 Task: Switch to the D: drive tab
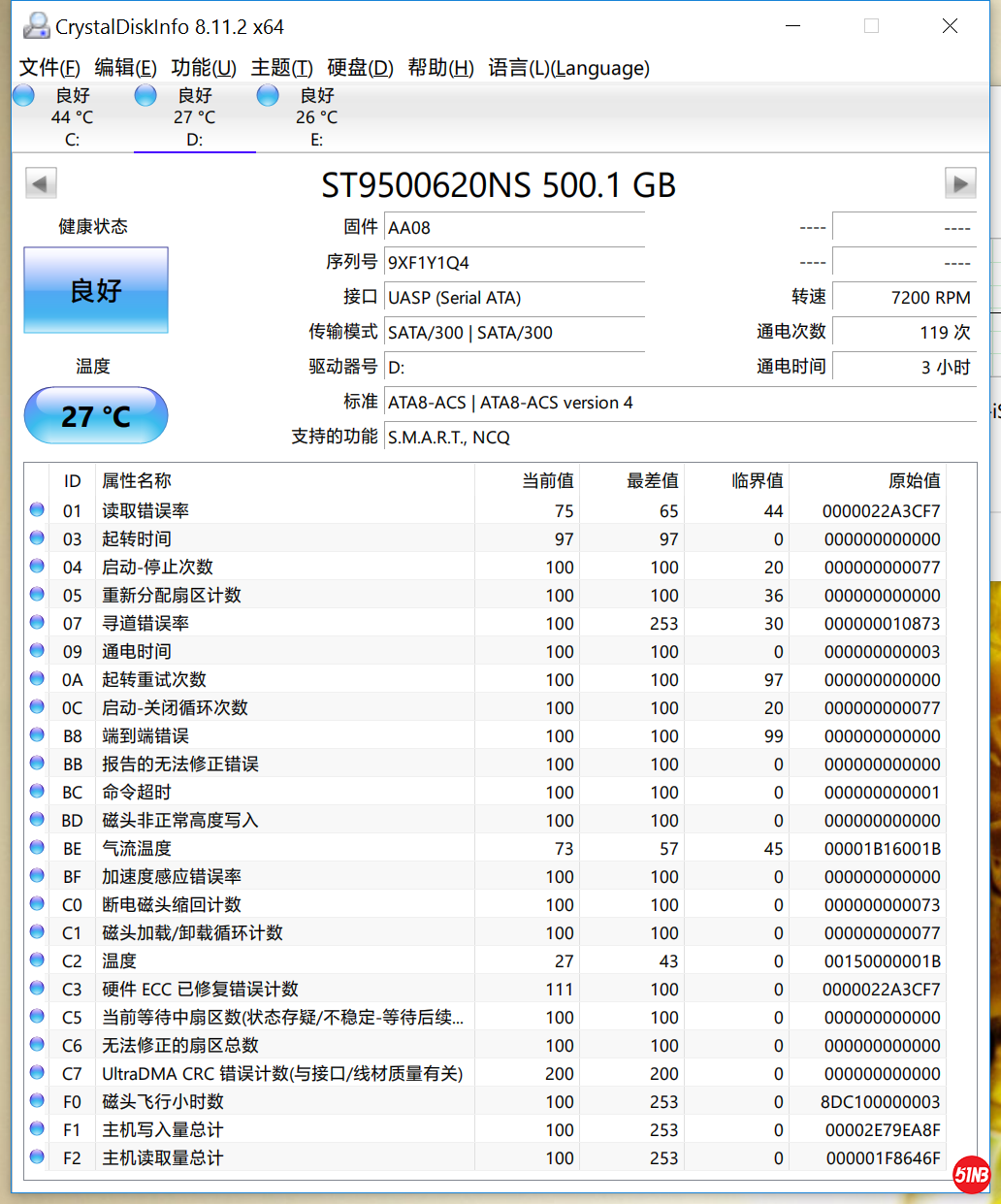tap(194, 118)
